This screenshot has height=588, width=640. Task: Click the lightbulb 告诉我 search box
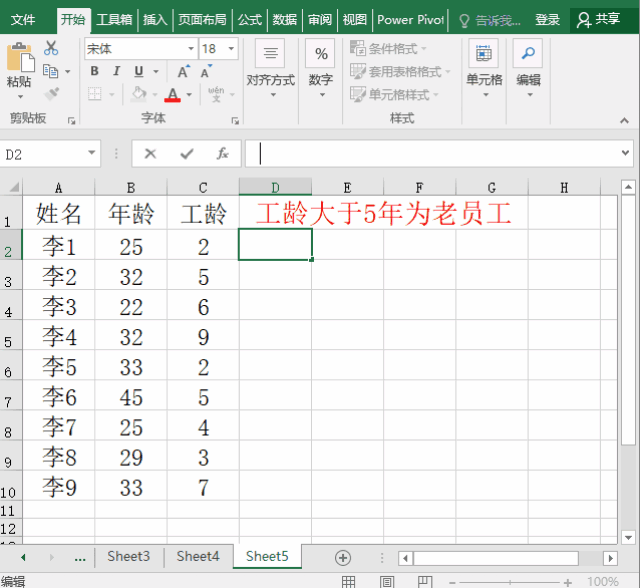pyautogui.click(x=490, y=20)
